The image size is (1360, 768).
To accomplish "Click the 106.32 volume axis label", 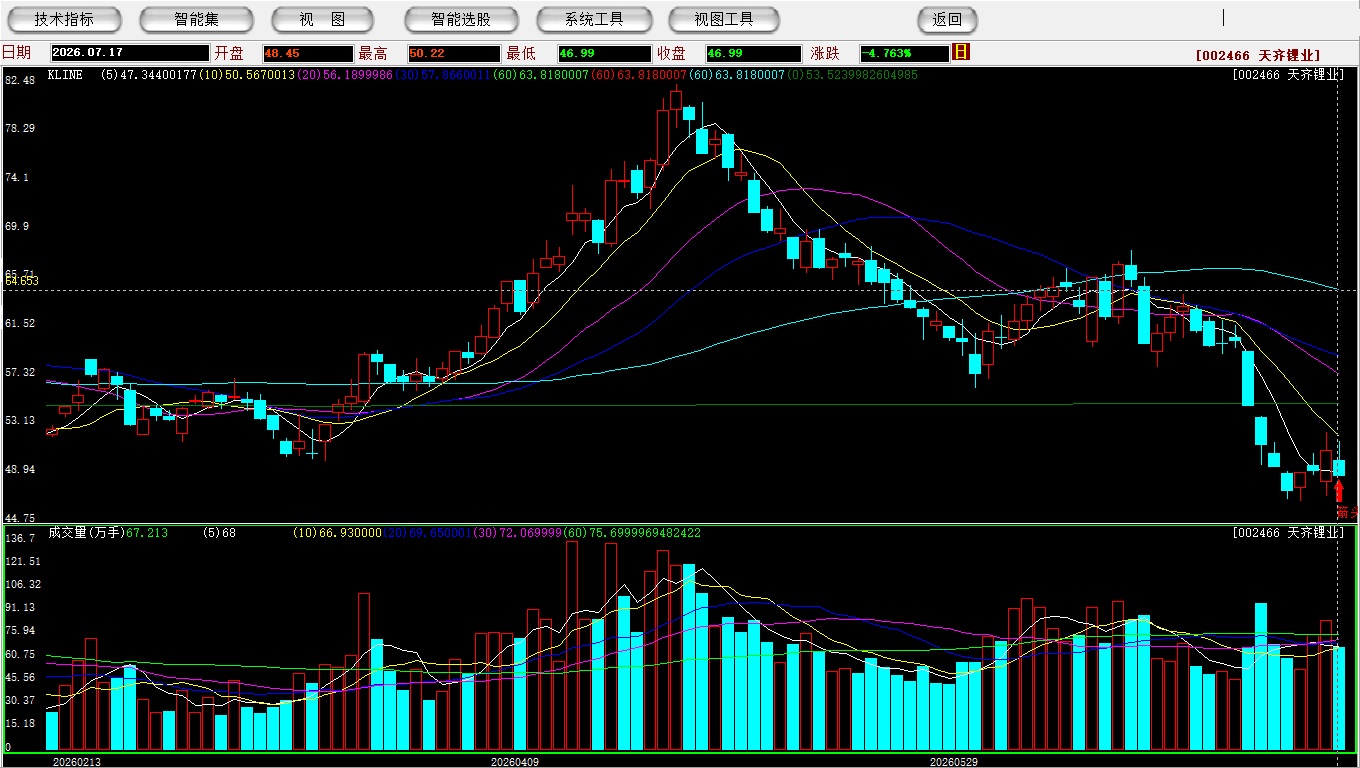I will (22, 584).
